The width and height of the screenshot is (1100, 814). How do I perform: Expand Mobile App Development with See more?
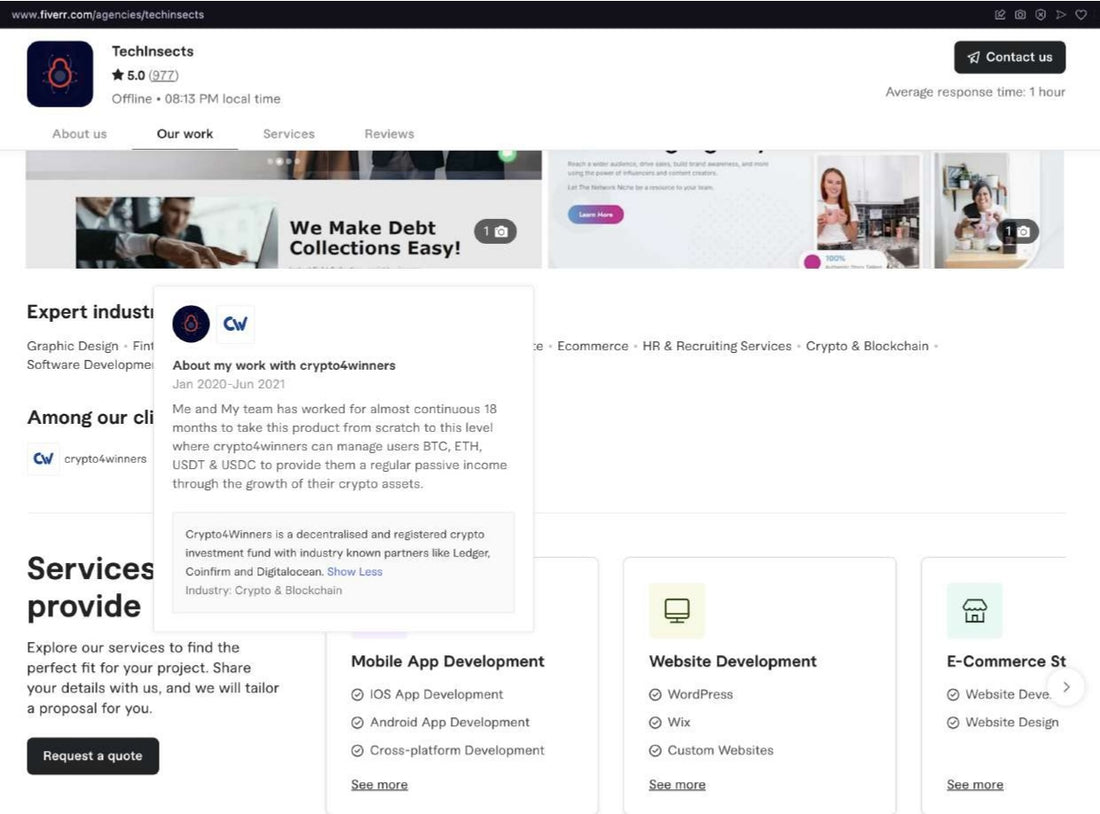pyautogui.click(x=379, y=785)
